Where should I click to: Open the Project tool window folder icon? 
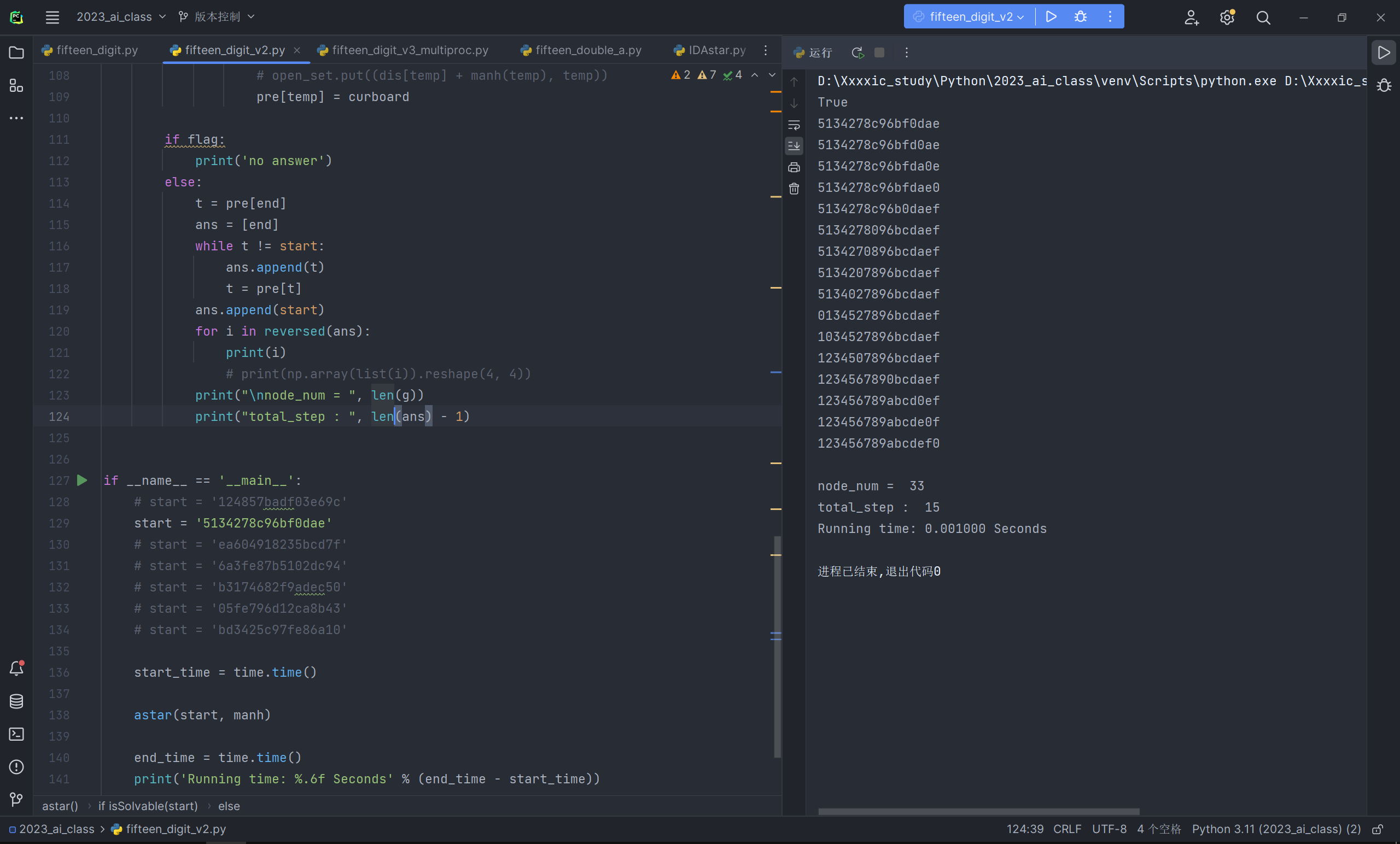[x=16, y=53]
